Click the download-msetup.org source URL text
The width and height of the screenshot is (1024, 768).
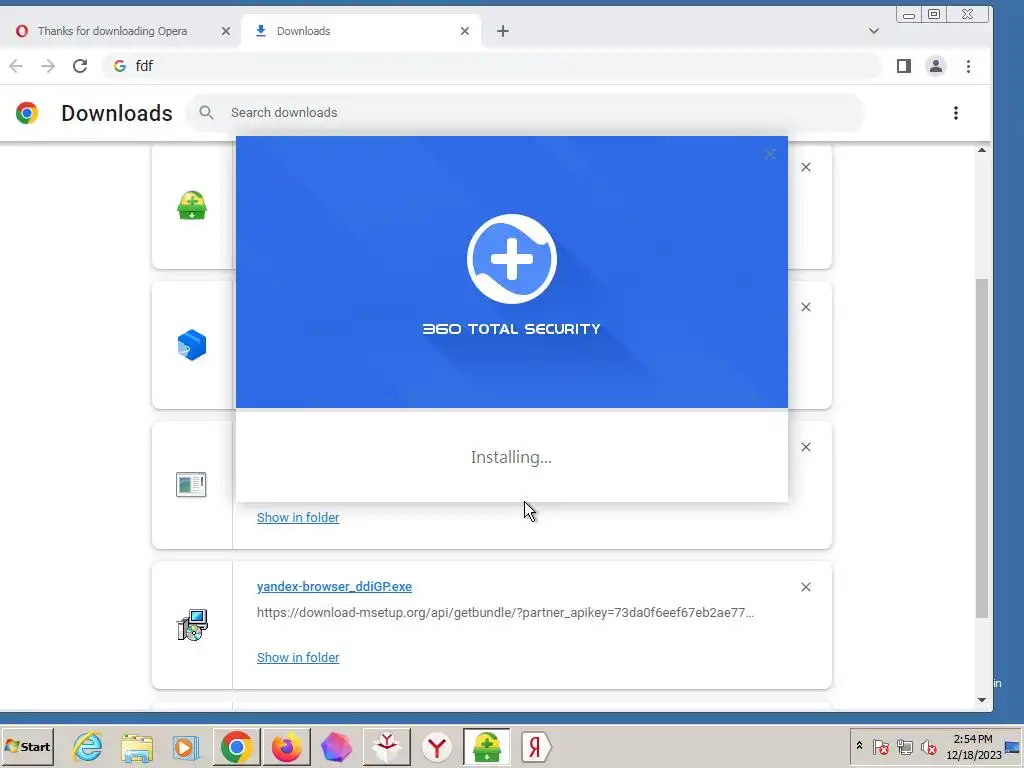(505, 613)
